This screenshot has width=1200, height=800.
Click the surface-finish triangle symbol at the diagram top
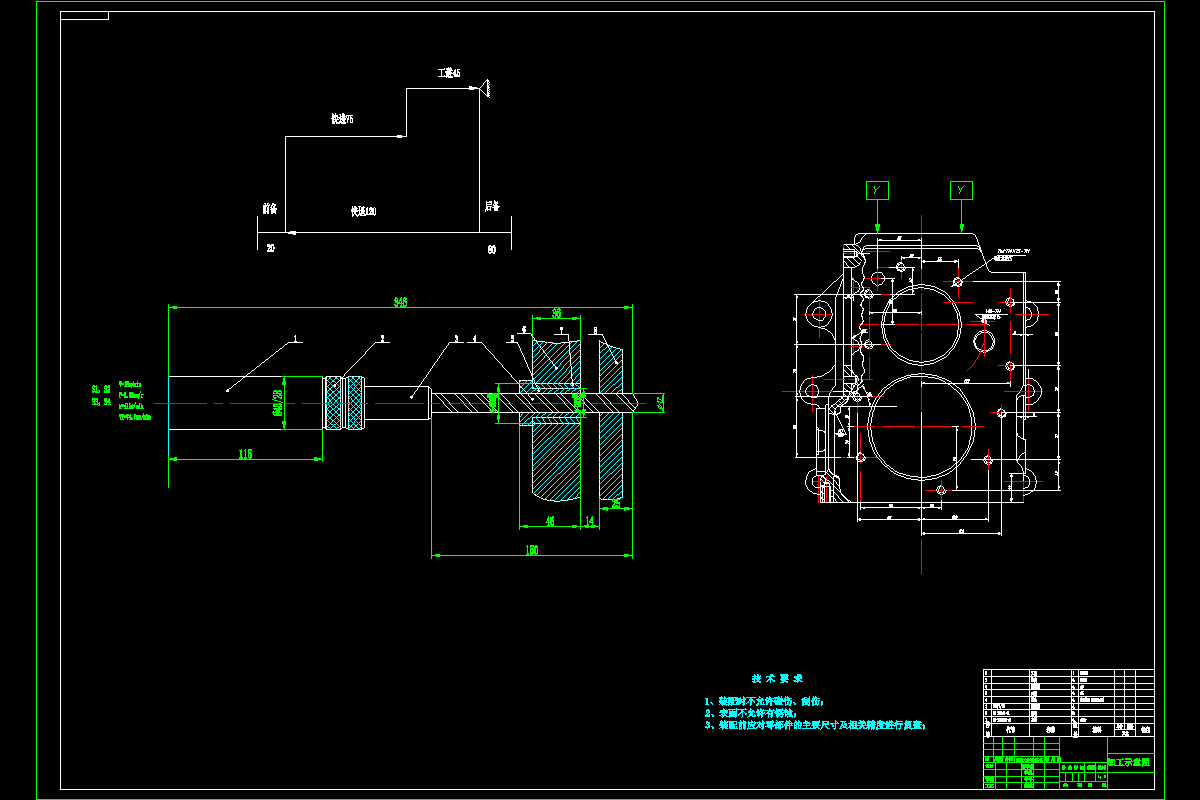[x=483, y=88]
